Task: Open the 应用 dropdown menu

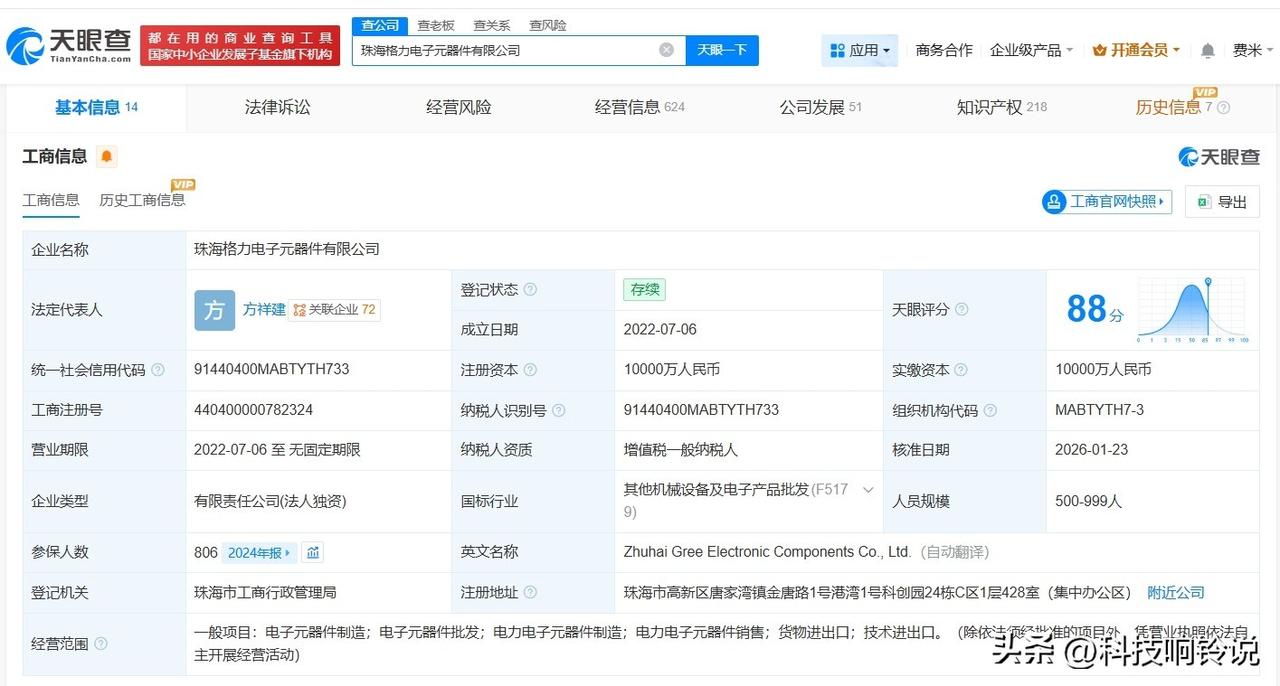Action: coord(859,50)
